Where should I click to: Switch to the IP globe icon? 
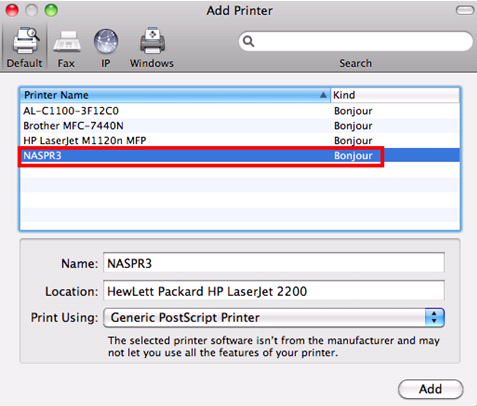(106, 41)
